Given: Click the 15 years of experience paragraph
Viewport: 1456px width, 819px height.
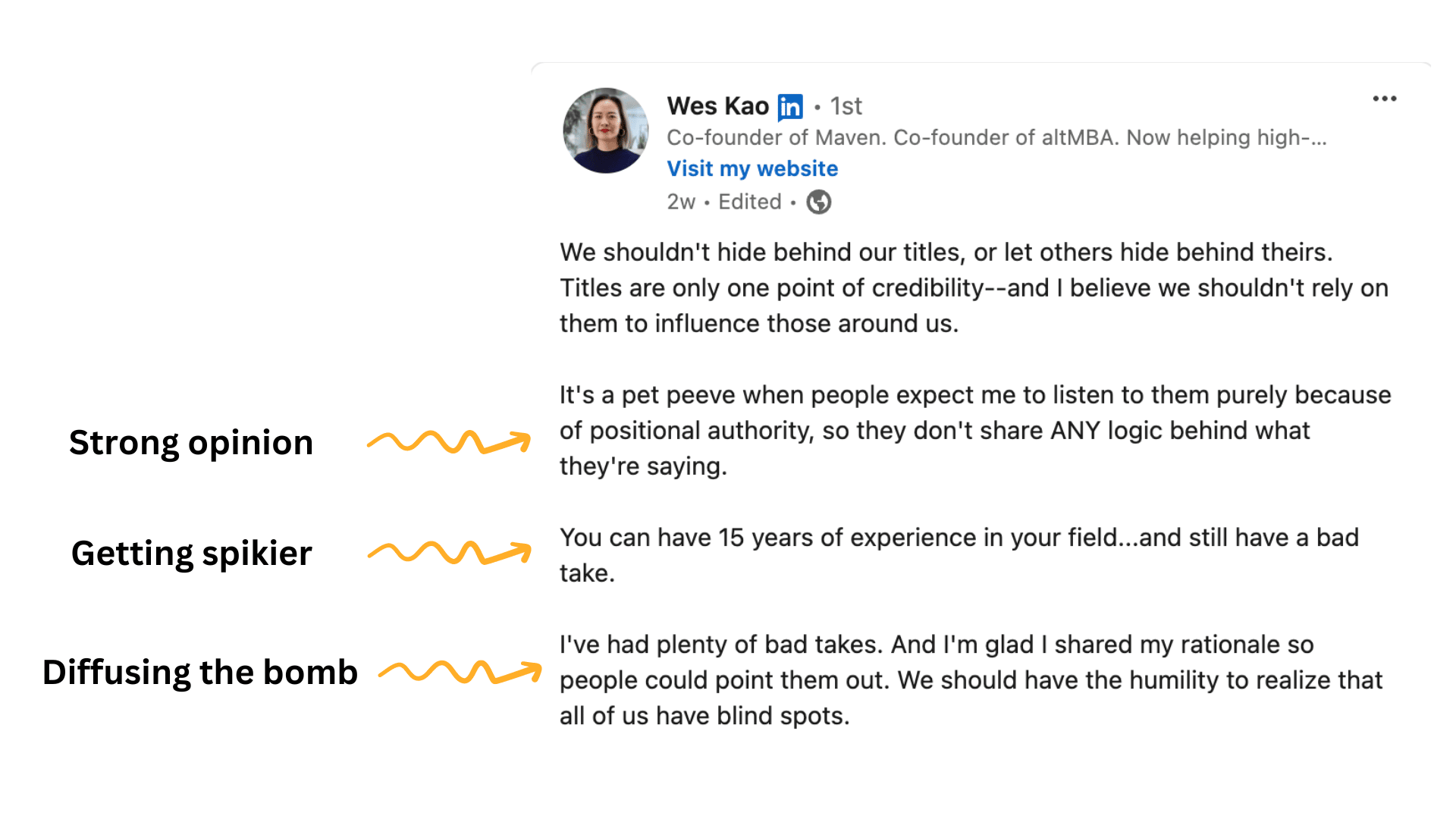Looking at the screenshot, I should 959,555.
